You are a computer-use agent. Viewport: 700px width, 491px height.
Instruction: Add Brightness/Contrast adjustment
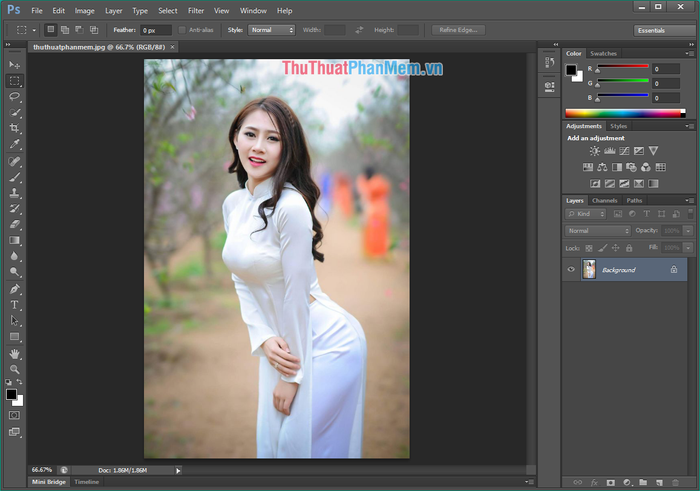pos(594,151)
